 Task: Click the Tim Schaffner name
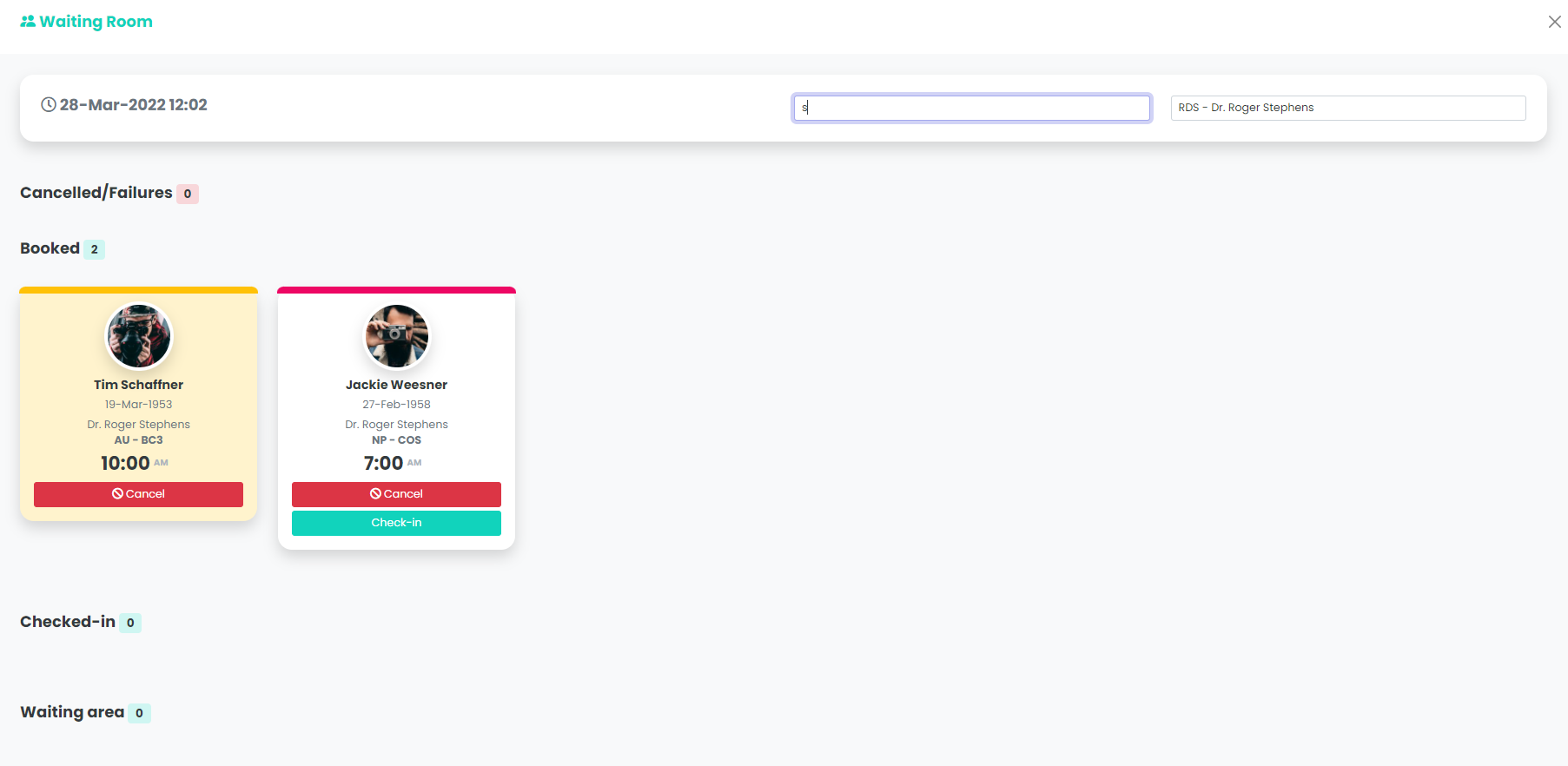coord(139,385)
